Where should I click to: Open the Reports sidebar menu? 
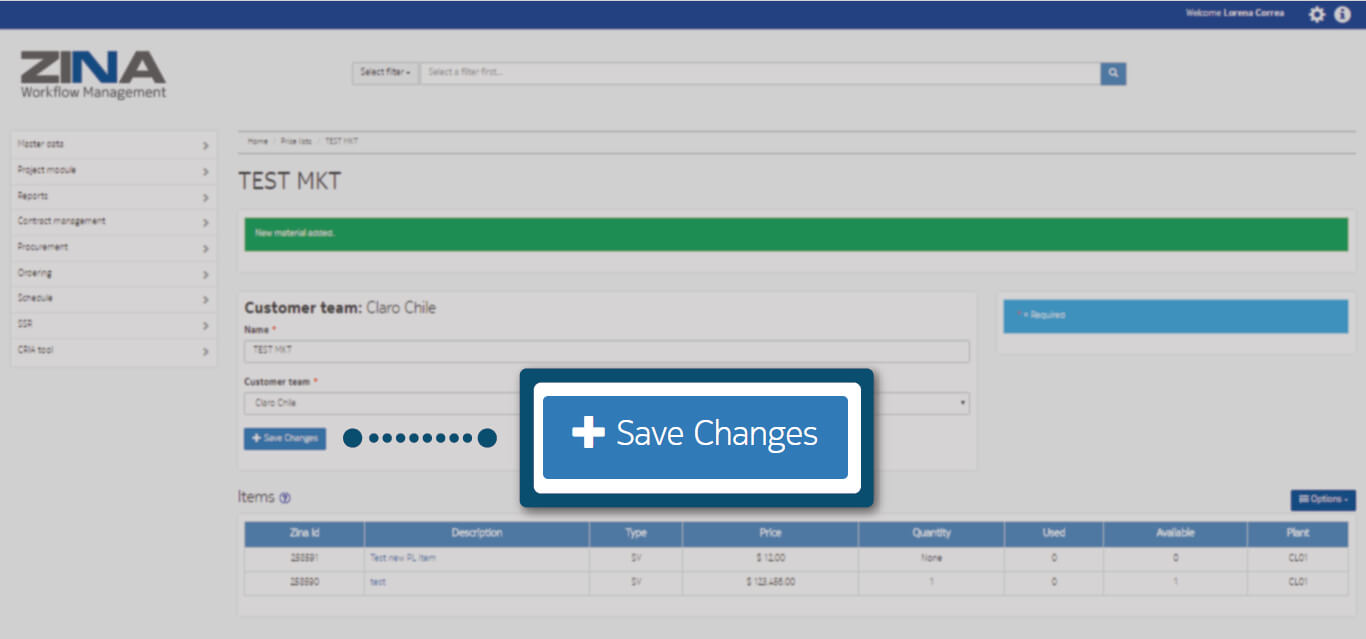(x=113, y=197)
